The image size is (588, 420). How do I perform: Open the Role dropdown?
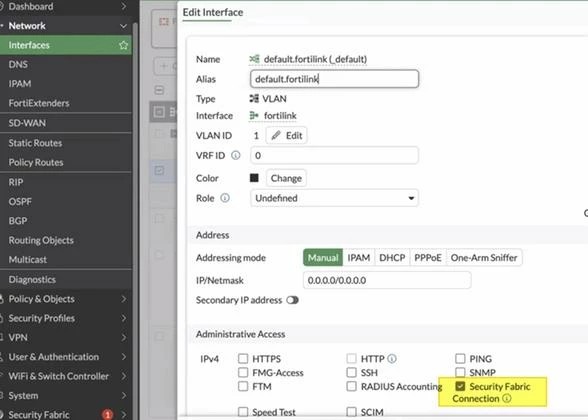(x=334, y=198)
